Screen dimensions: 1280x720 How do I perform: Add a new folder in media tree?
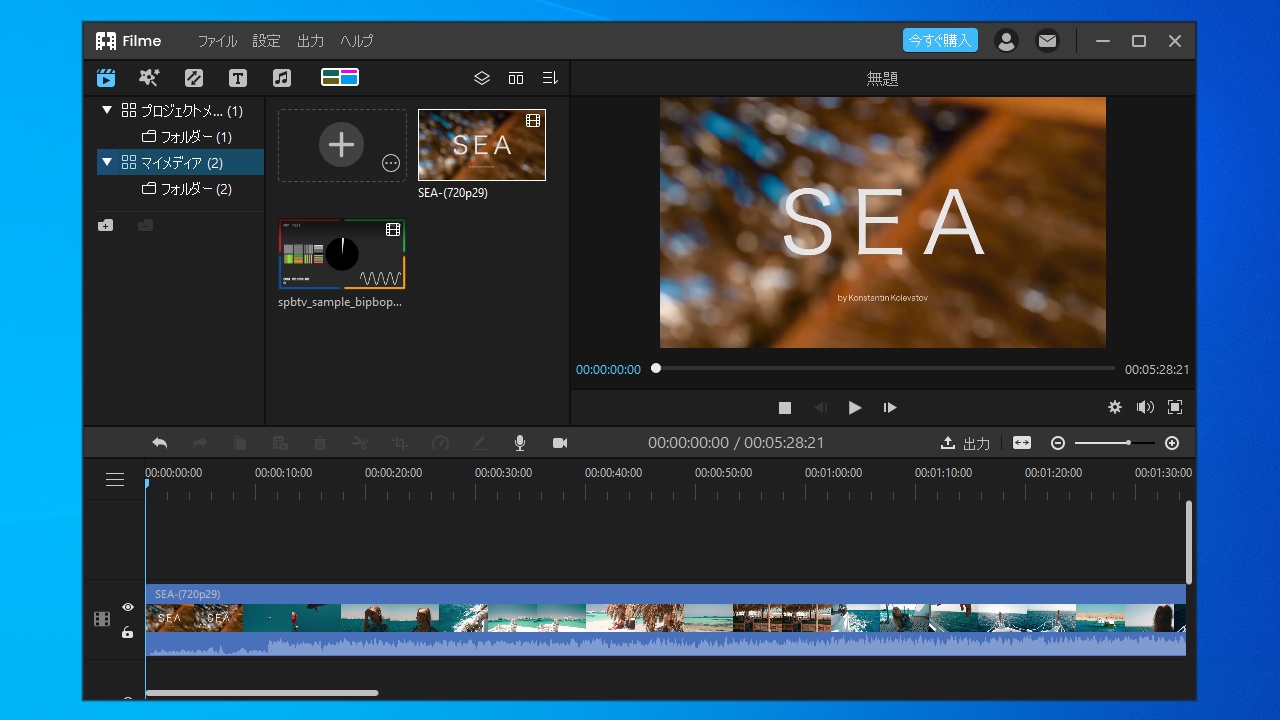point(105,226)
